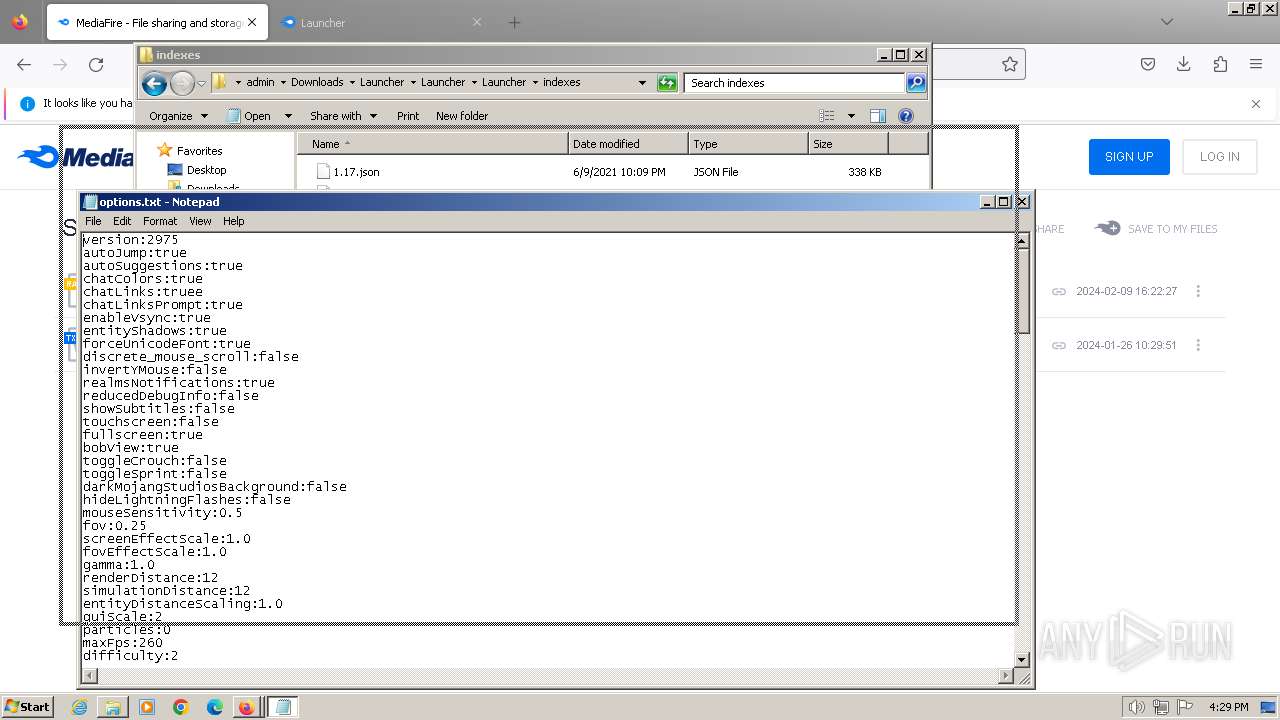
Task: Open Firefox Pocket save icon
Action: click(1148, 64)
